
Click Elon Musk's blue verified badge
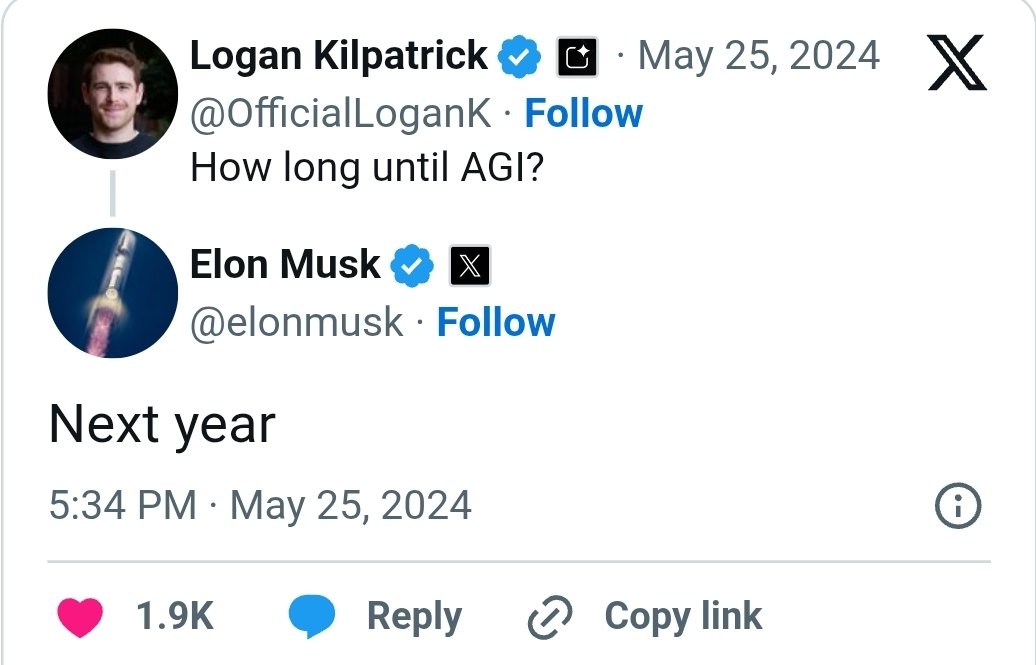pyautogui.click(x=412, y=266)
